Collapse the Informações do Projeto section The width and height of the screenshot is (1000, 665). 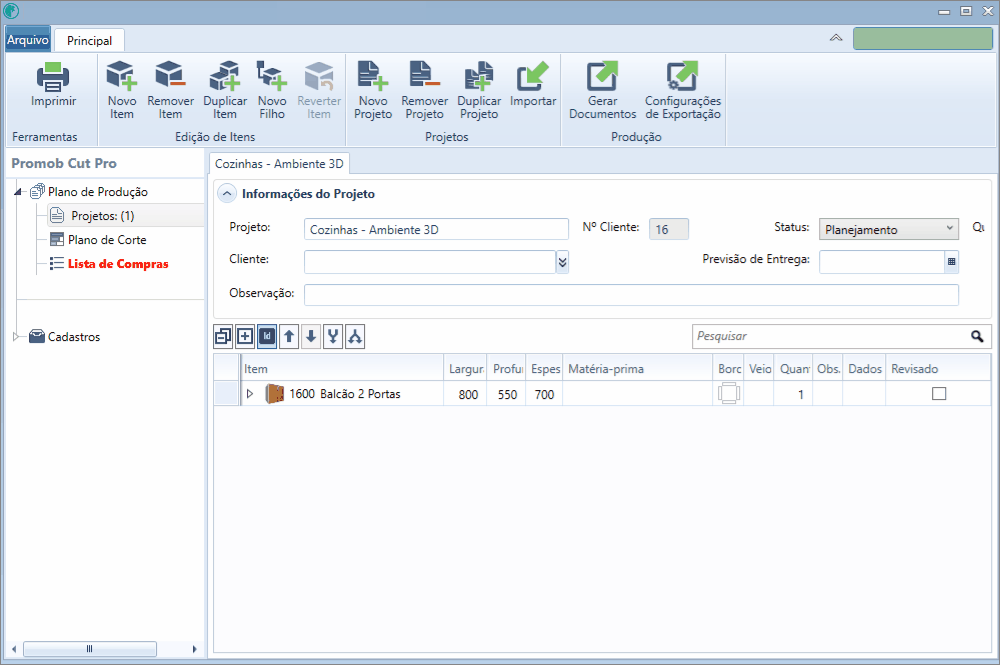[x=226, y=193]
